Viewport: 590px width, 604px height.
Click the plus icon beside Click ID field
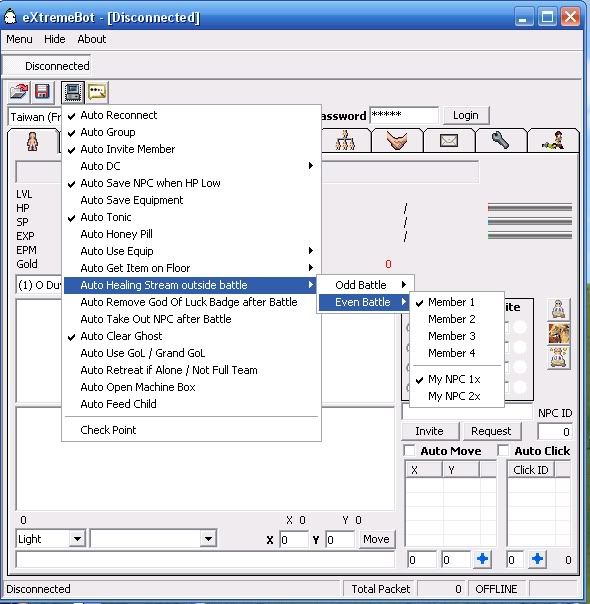tap(537, 559)
